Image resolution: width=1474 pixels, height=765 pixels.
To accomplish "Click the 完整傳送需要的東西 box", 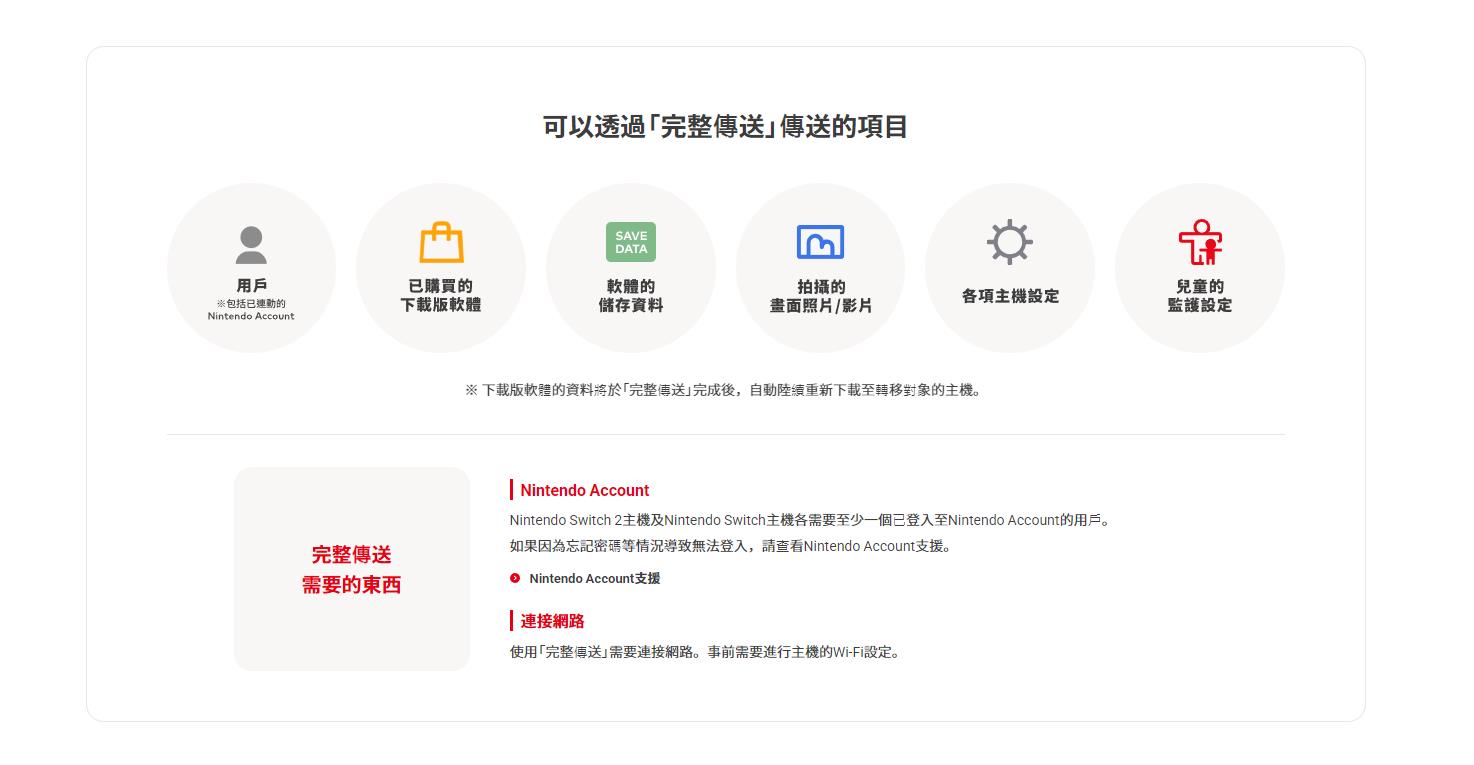I will pyautogui.click(x=351, y=569).
